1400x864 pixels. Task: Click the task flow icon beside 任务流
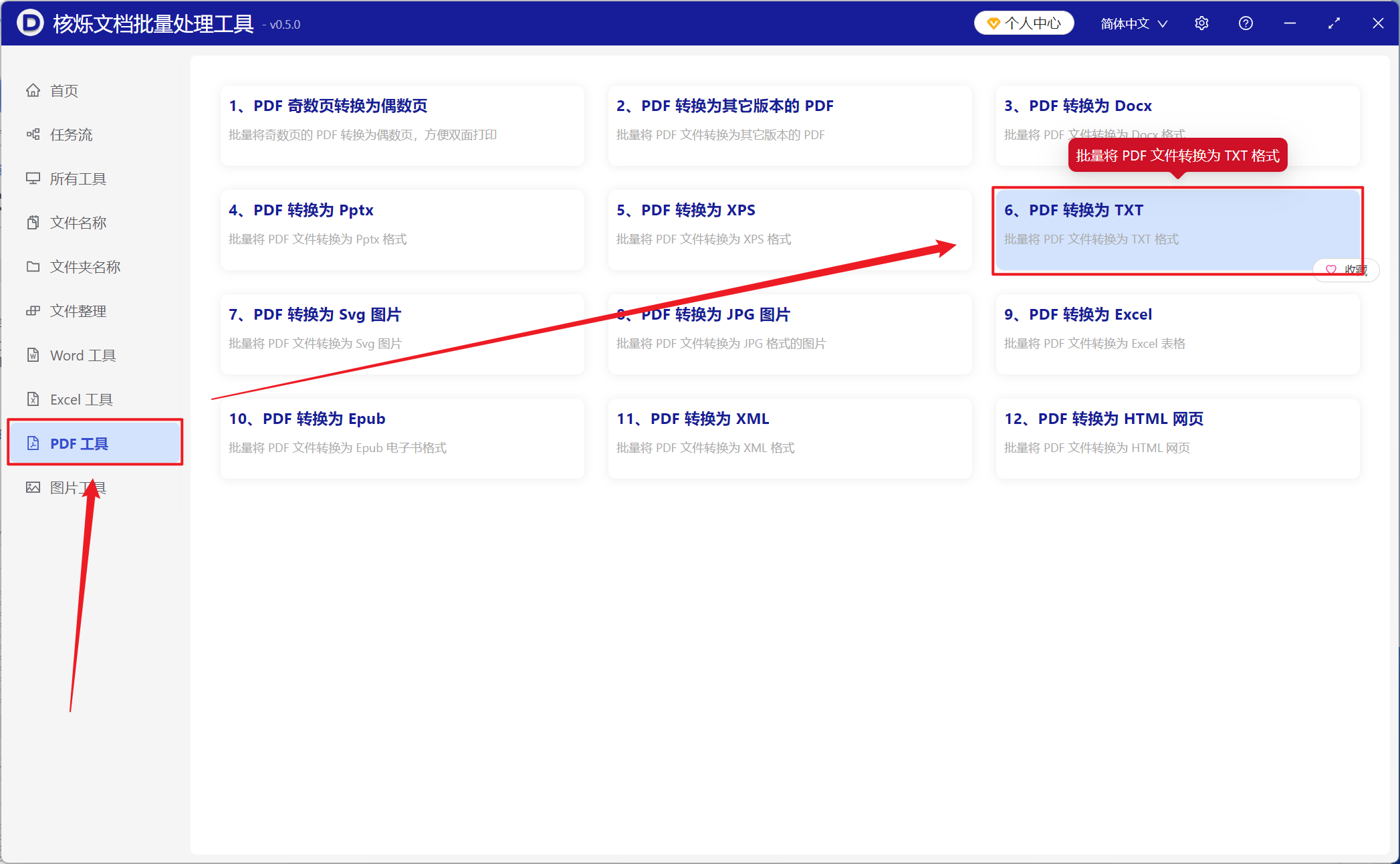tap(33, 134)
